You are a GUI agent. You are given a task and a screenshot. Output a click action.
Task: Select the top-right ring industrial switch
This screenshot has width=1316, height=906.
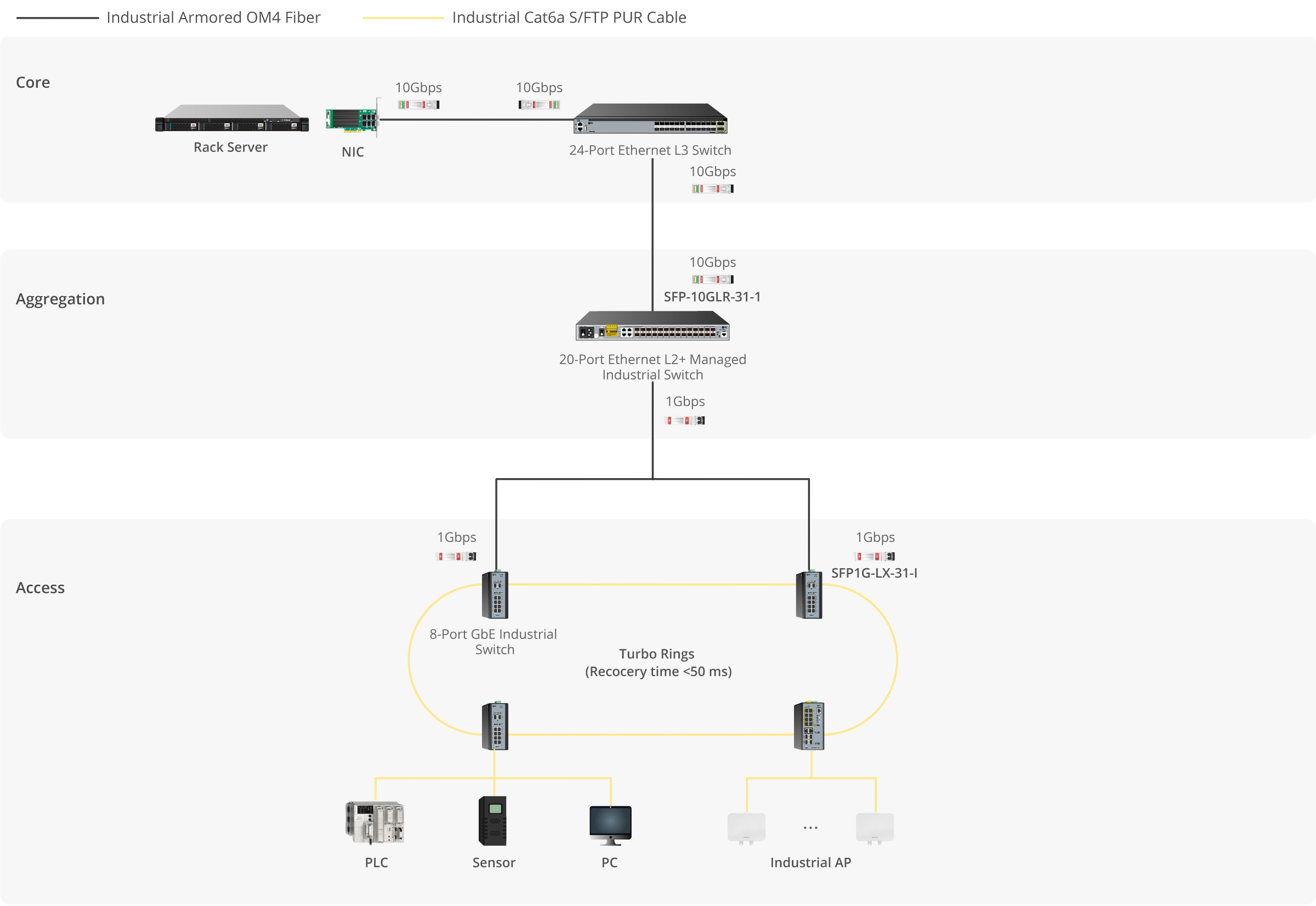pos(809,595)
